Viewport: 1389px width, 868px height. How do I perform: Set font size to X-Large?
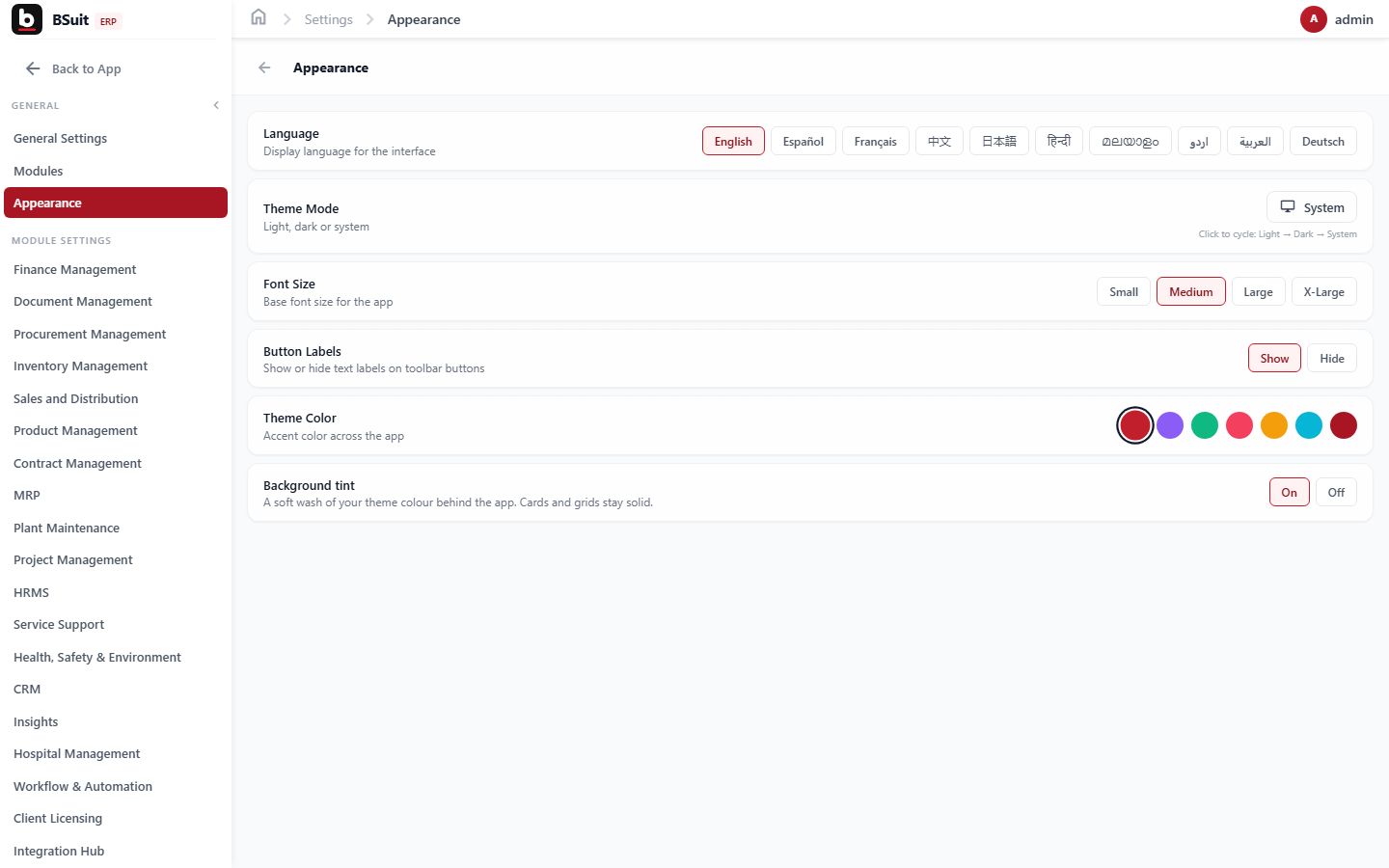coord(1324,291)
